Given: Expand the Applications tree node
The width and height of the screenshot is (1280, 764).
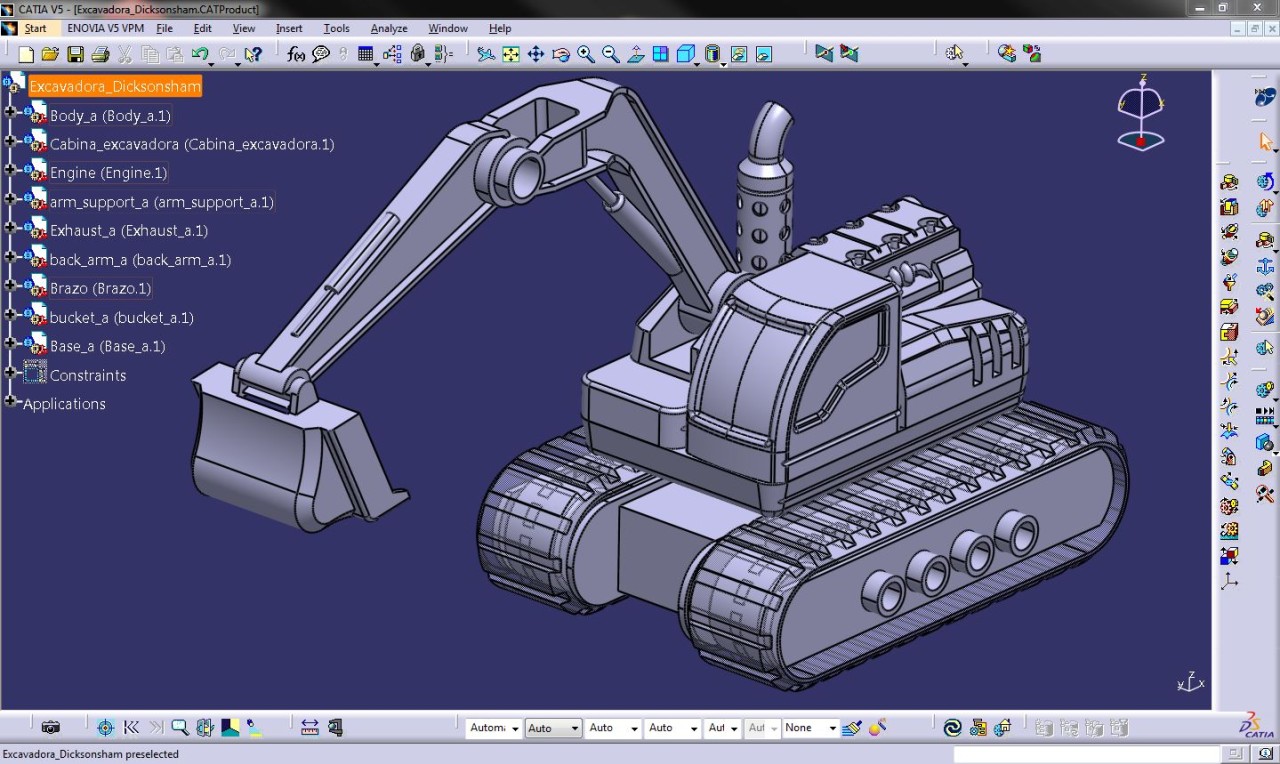Looking at the screenshot, I should tap(10, 401).
